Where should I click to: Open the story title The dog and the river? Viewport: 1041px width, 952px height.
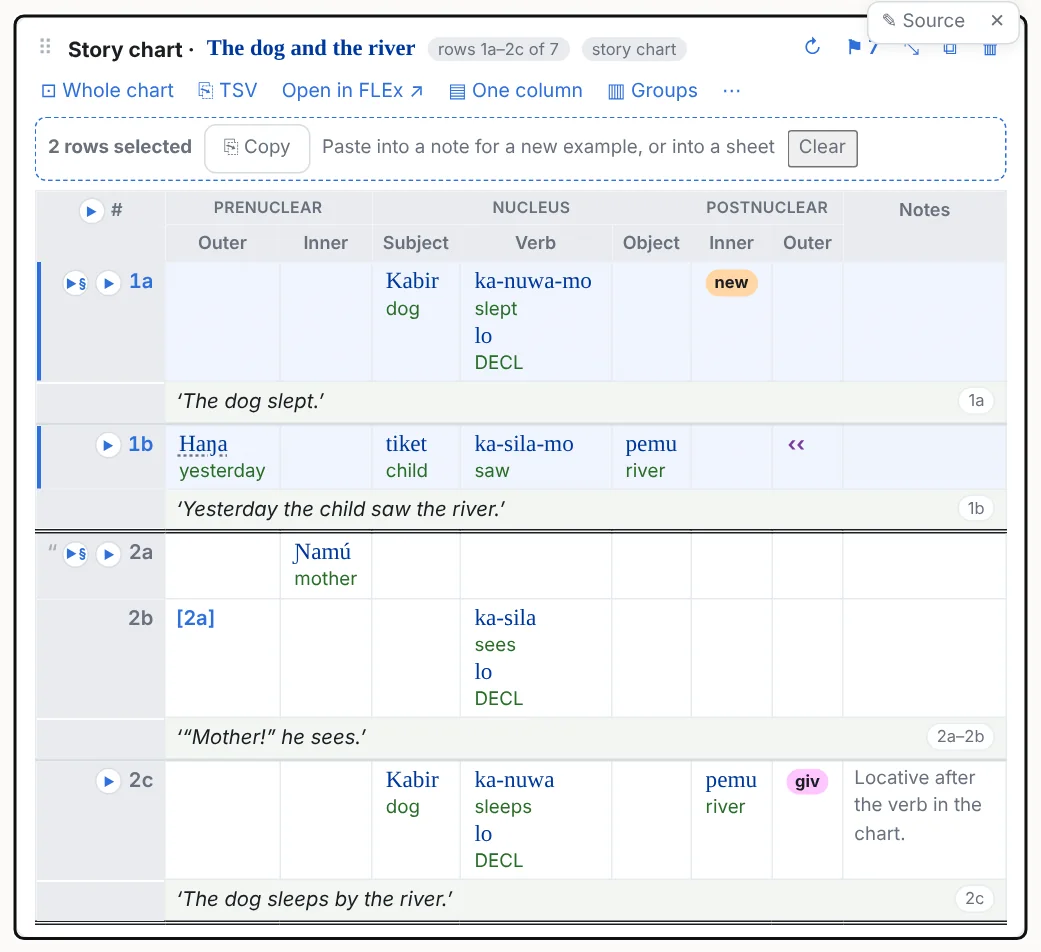tap(311, 48)
